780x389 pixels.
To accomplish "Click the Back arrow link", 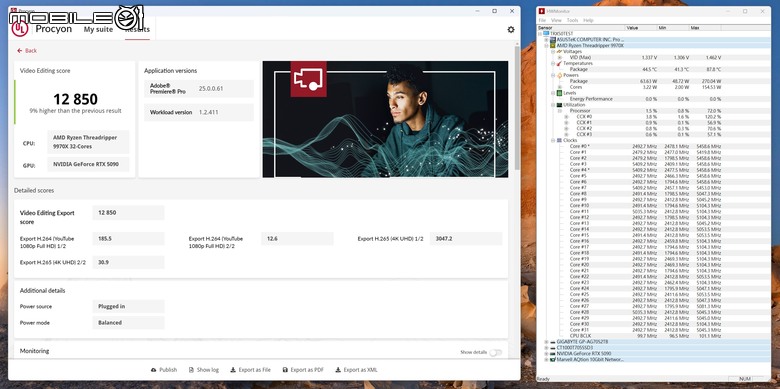I will pyautogui.click(x=27, y=51).
